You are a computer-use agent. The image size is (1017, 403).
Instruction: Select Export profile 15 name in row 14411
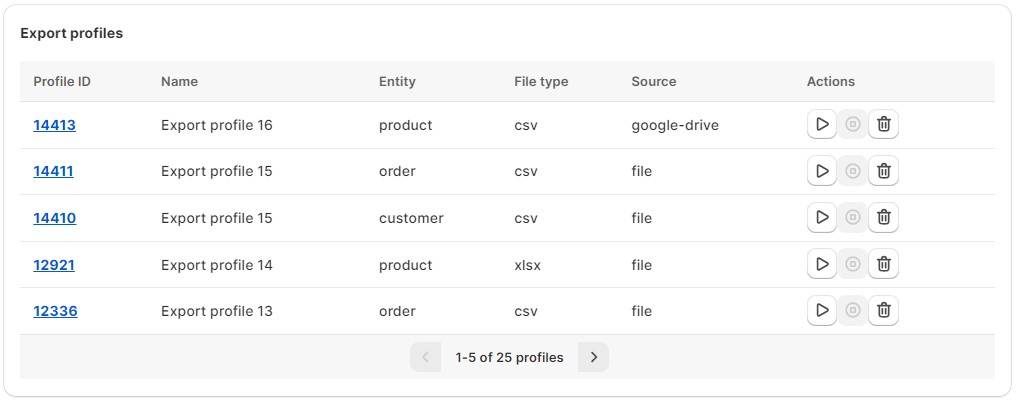point(217,171)
